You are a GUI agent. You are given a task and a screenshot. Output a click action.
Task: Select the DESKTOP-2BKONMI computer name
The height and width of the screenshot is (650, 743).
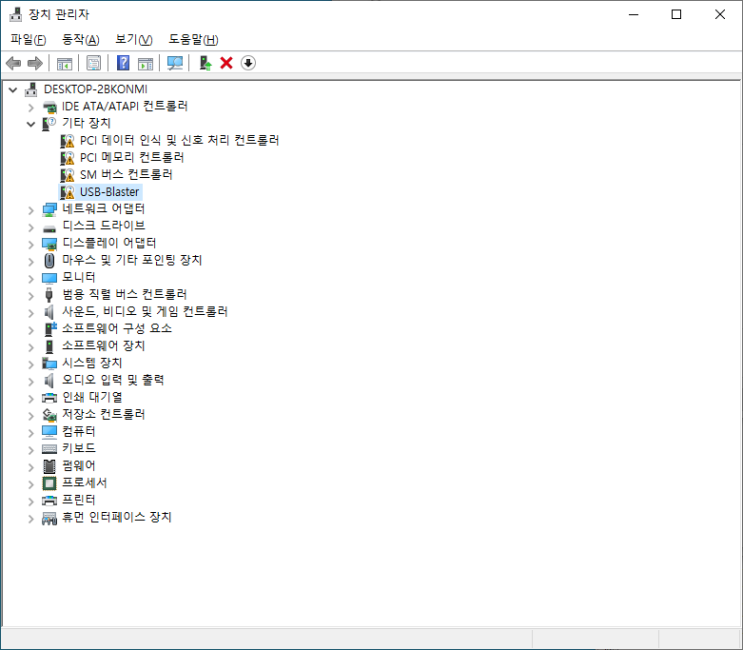point(95,89)
